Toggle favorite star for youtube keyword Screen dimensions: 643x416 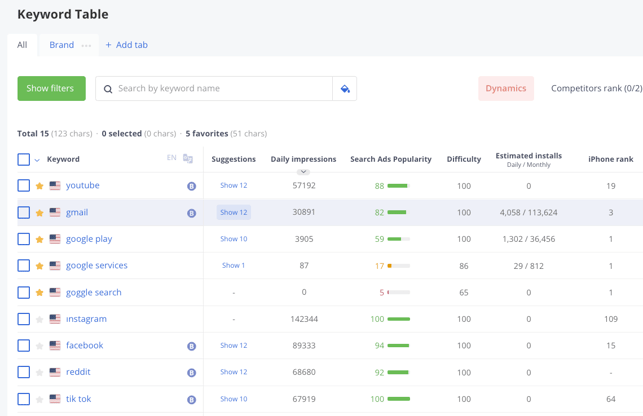[x=39, y=186]
